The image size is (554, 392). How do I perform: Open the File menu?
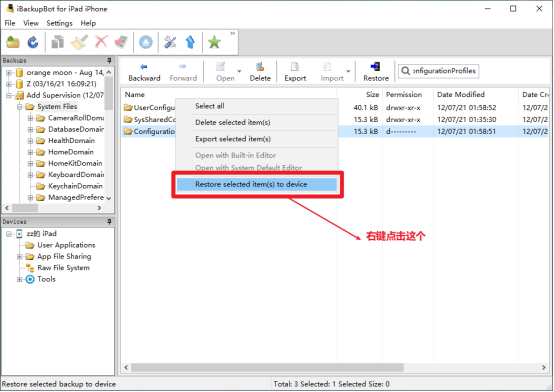click(10, 23)
